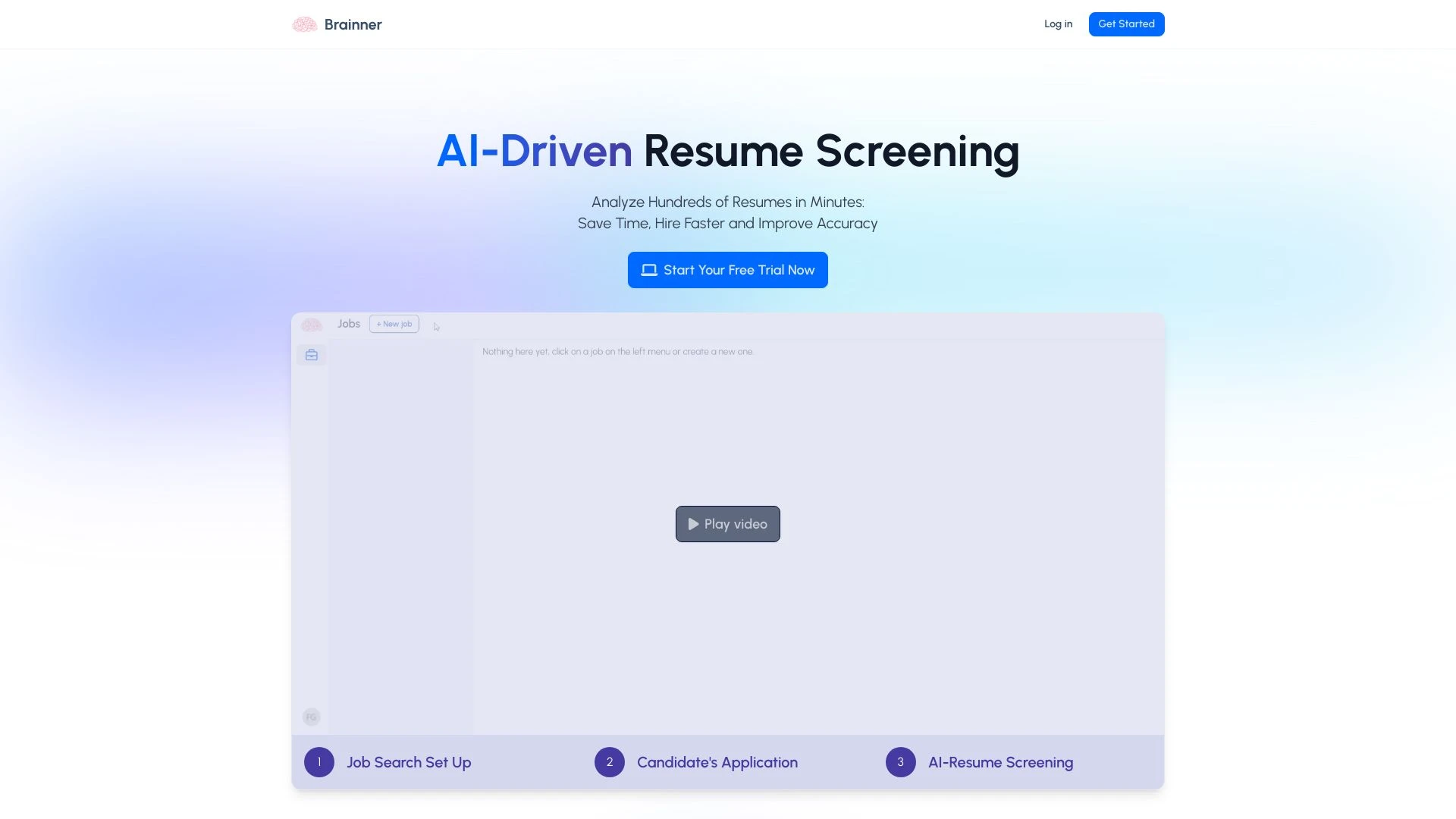Open the Log in link

(x=1058, y=24)
